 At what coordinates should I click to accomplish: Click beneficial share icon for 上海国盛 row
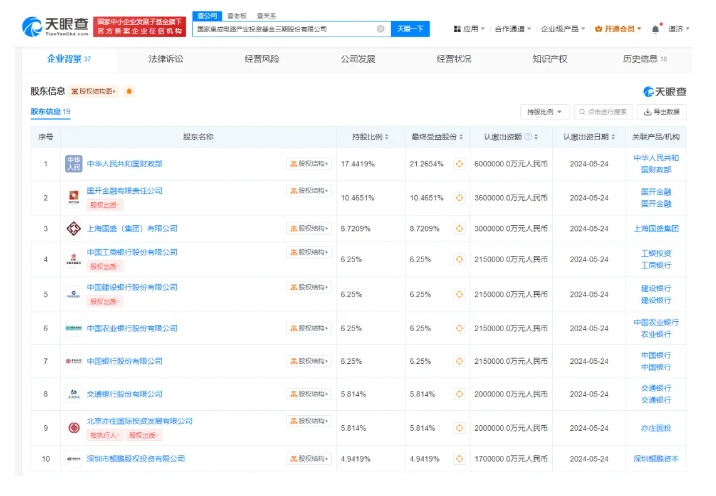tap(459, 228)
